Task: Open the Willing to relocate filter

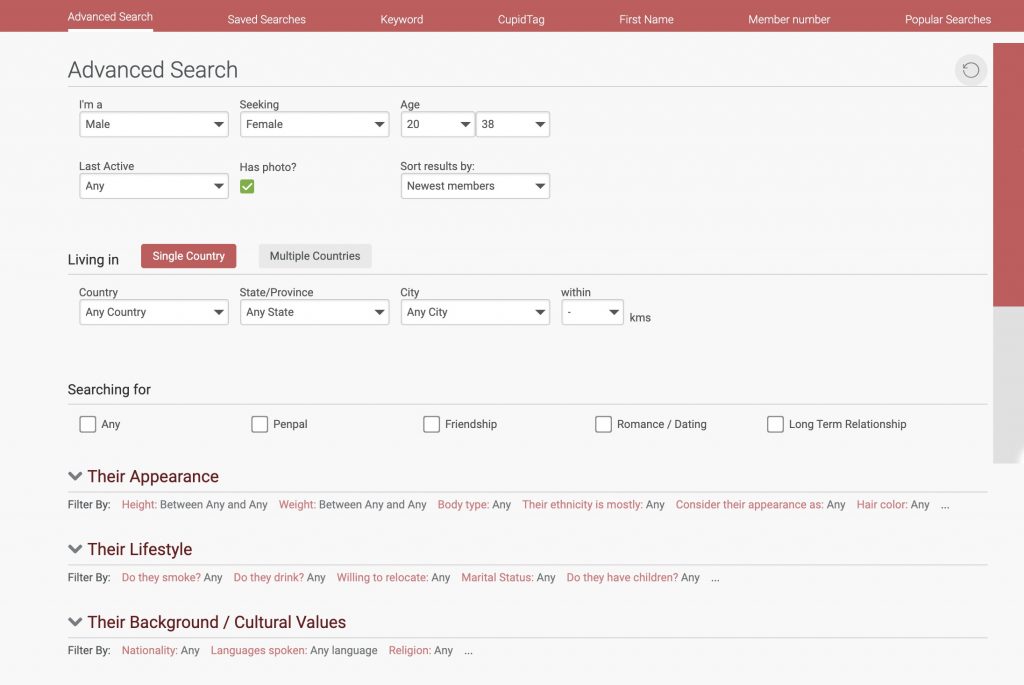Action: coord(383,578)
